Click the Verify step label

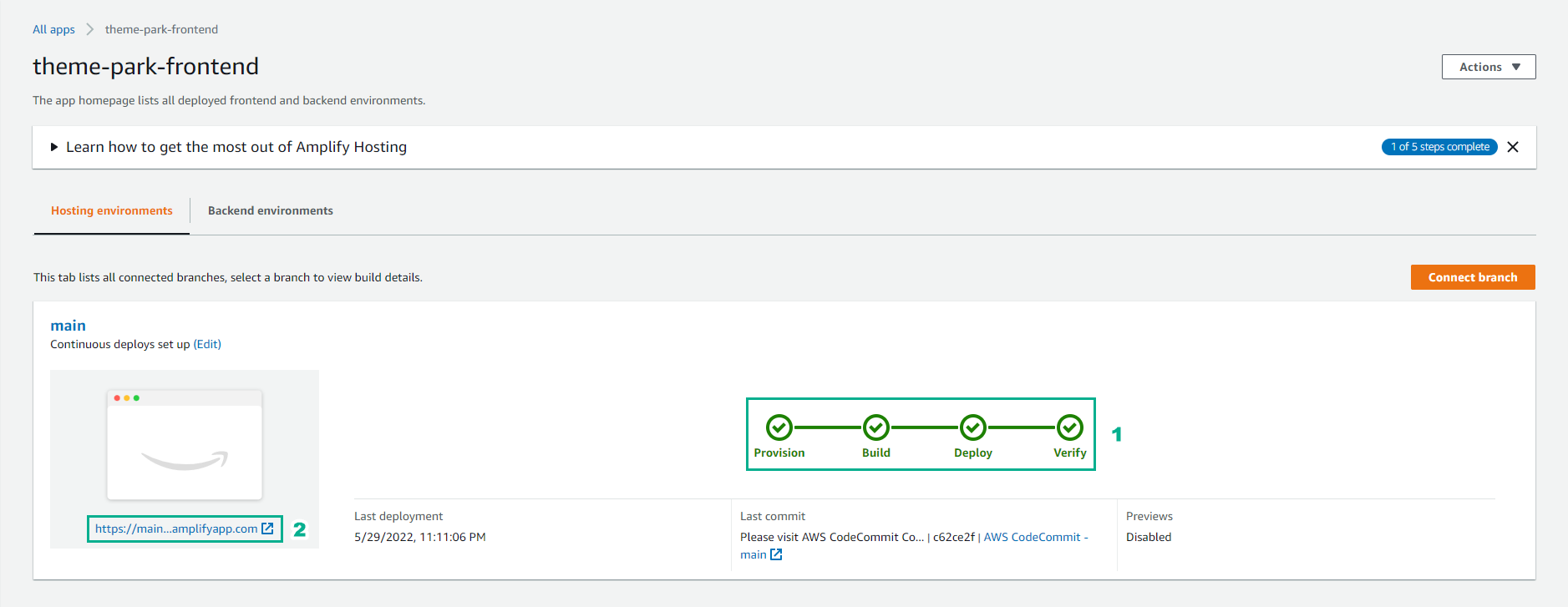click(x=1070, y=453)
